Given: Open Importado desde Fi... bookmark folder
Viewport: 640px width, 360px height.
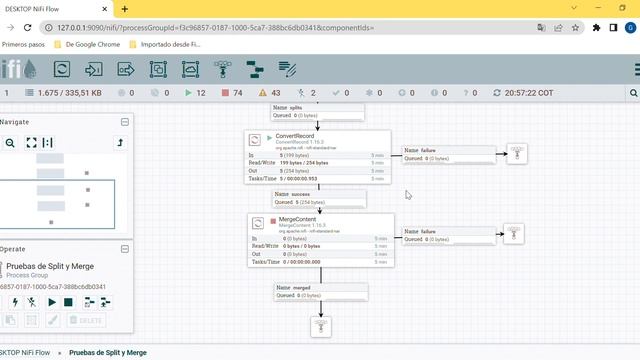Looking at the screenshot, I should [165, 44].
